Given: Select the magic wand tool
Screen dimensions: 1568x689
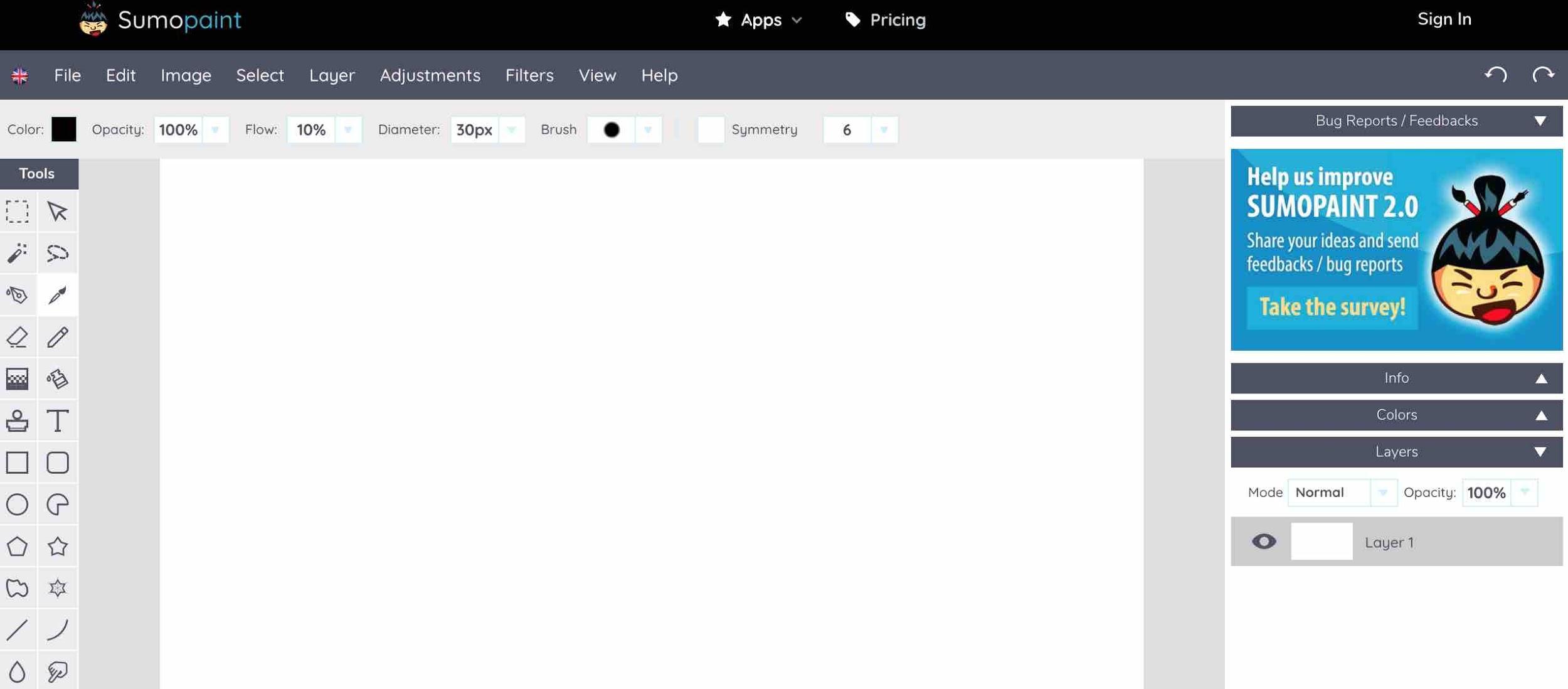Looking at the screenshot, I should [18, 253].
